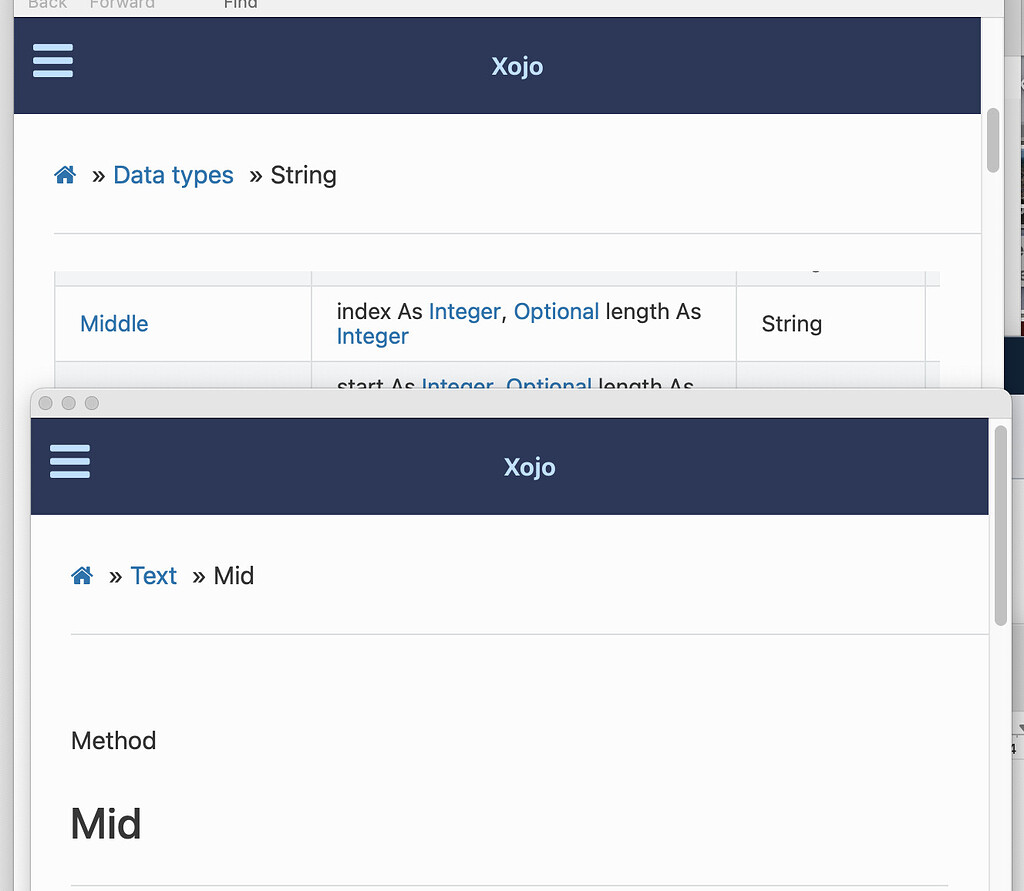Open the hamburger menu in the Mid page

tap(70, 462)
